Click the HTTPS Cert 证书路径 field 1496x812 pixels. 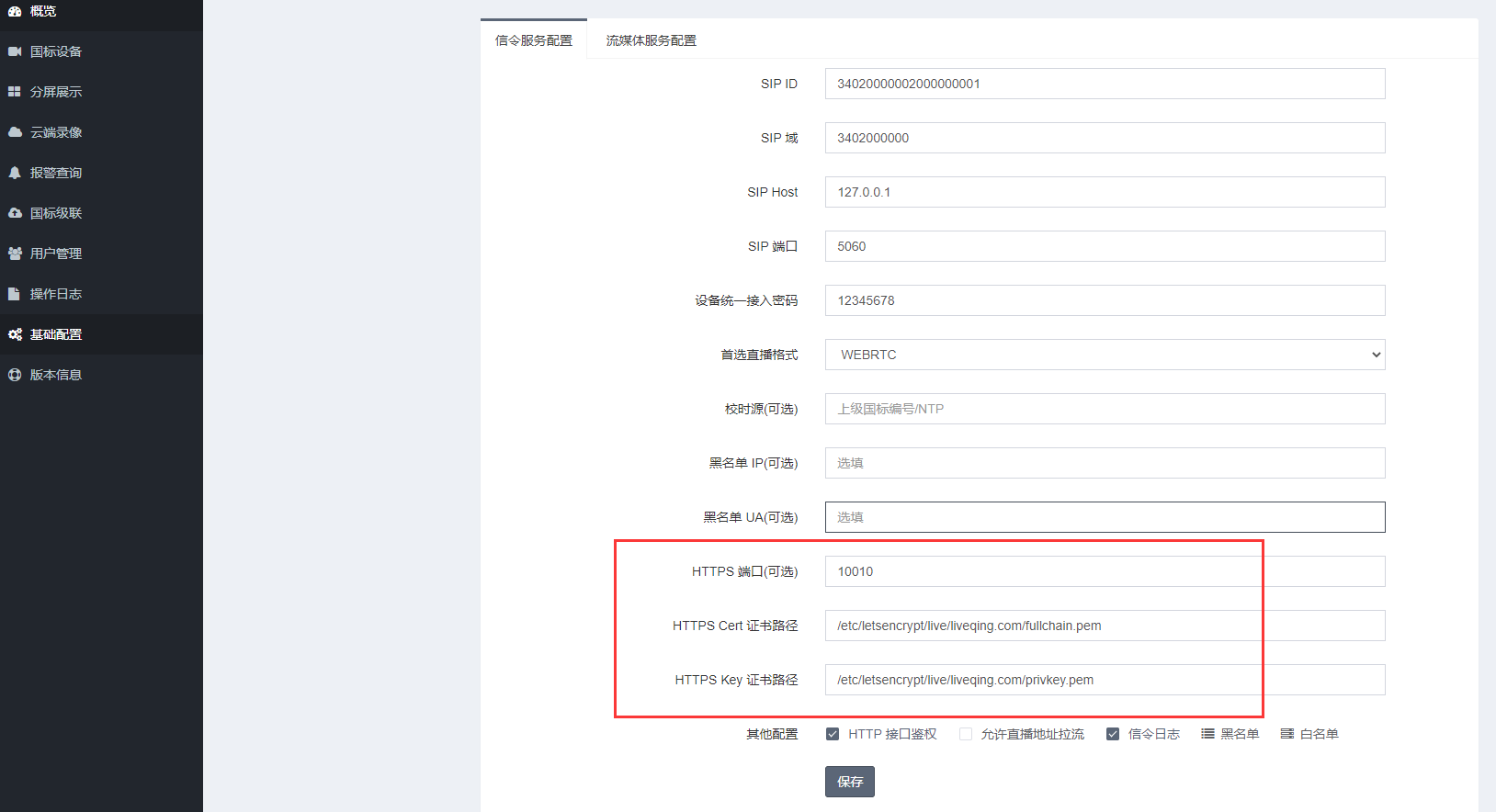[x=1105, y=626]
